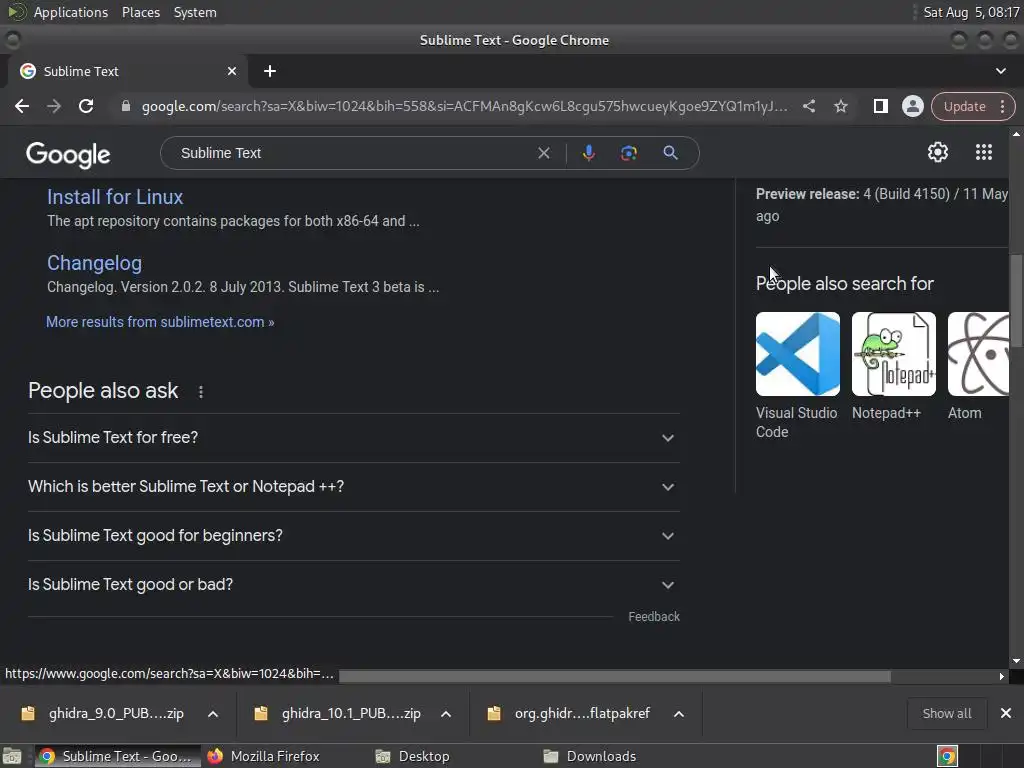Click the show desktop taskbar icon

[12, 756]
